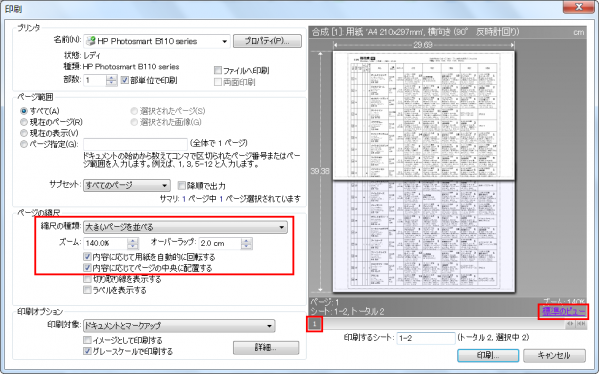Enable 降順で出力 checkbox
The image size is (599, 374).
182,186
